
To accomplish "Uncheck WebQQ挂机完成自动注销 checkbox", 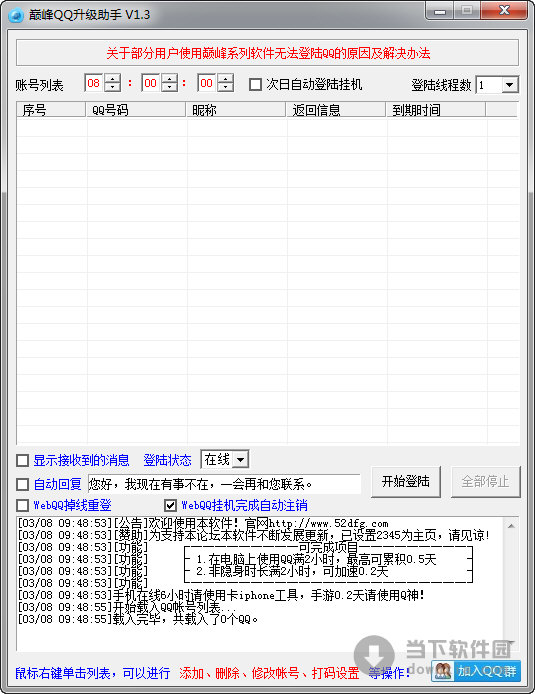I will coord(170,505).
